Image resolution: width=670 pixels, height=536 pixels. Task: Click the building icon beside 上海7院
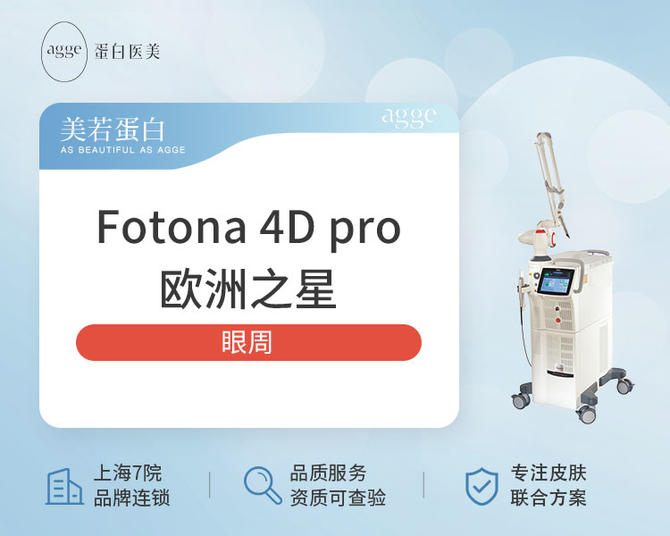pos(64,486)
